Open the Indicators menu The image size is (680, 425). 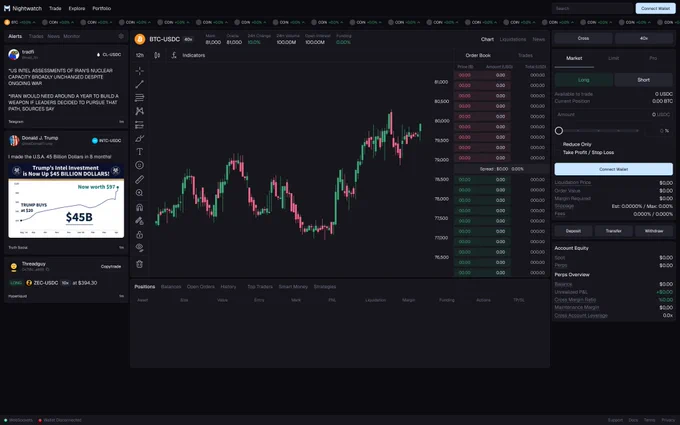pos(188,55)
